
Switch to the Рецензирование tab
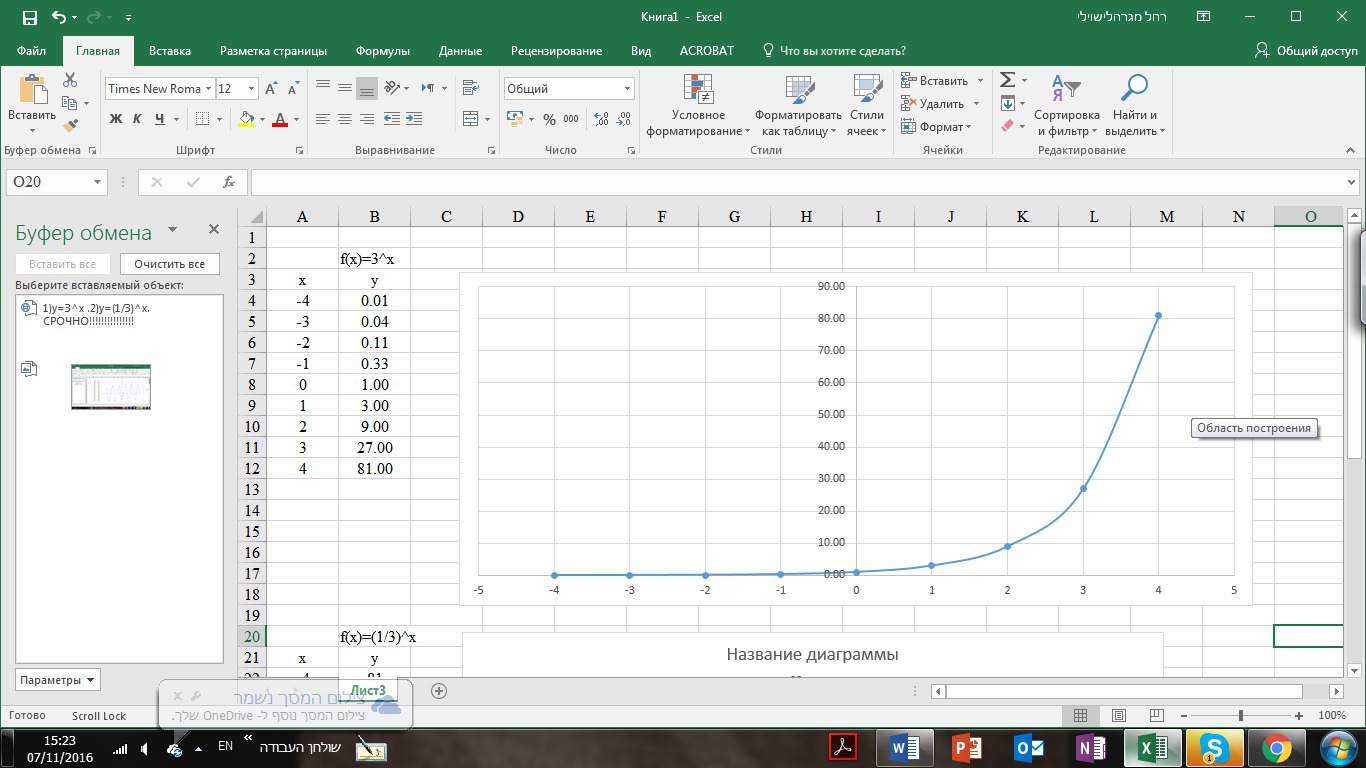[556, 51]
